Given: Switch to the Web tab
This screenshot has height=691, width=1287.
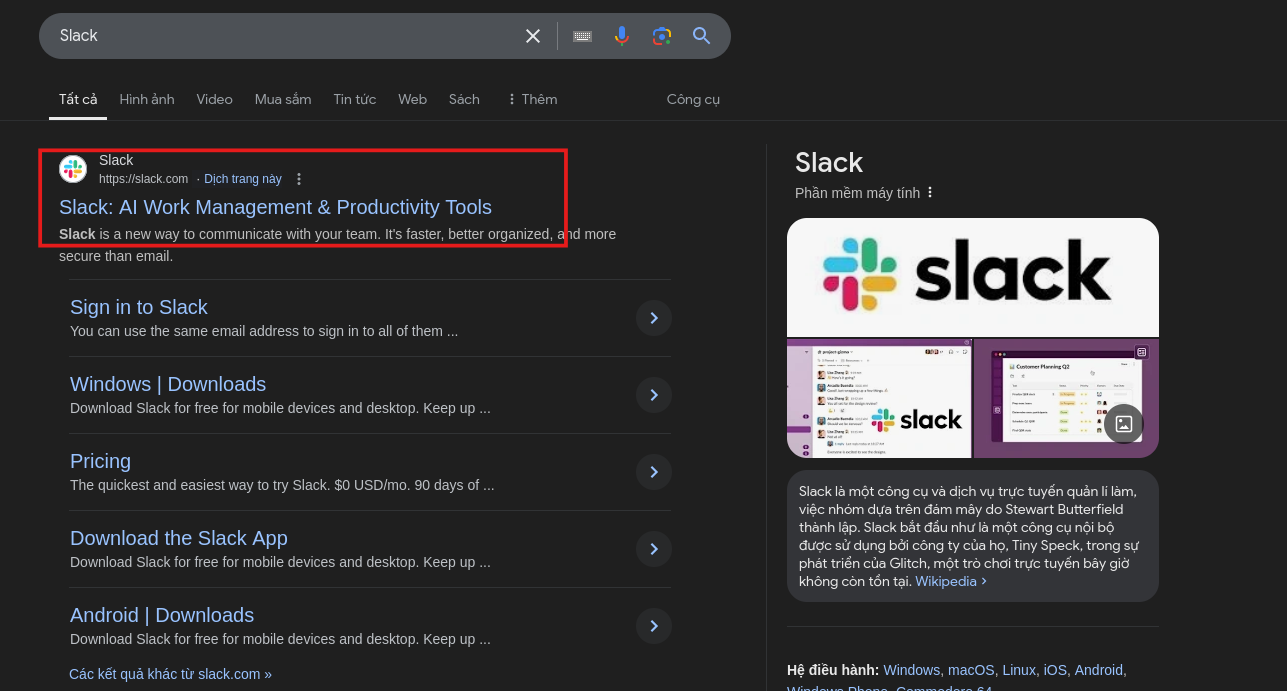Looking at the screenshot, I should coord(412,99).
